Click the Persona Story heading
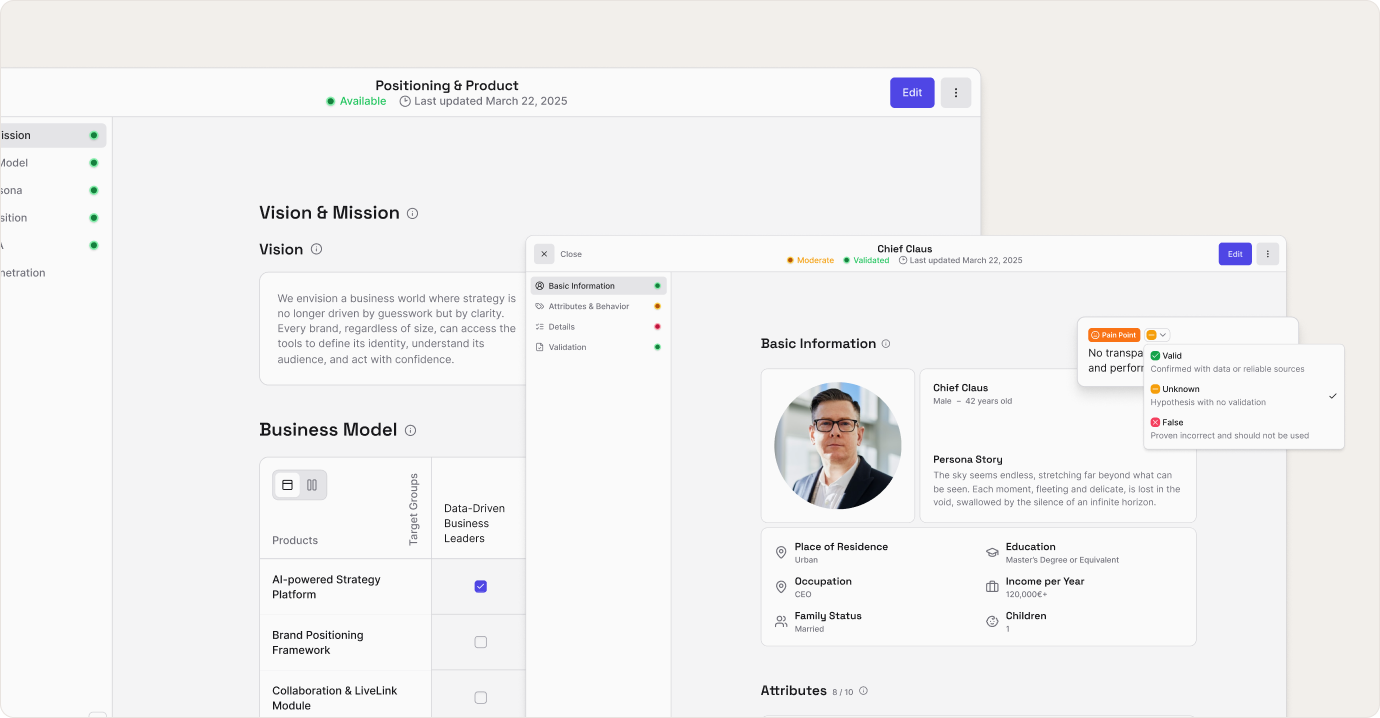The height and width of the screenshot is (718, 1380). point(968,460)
